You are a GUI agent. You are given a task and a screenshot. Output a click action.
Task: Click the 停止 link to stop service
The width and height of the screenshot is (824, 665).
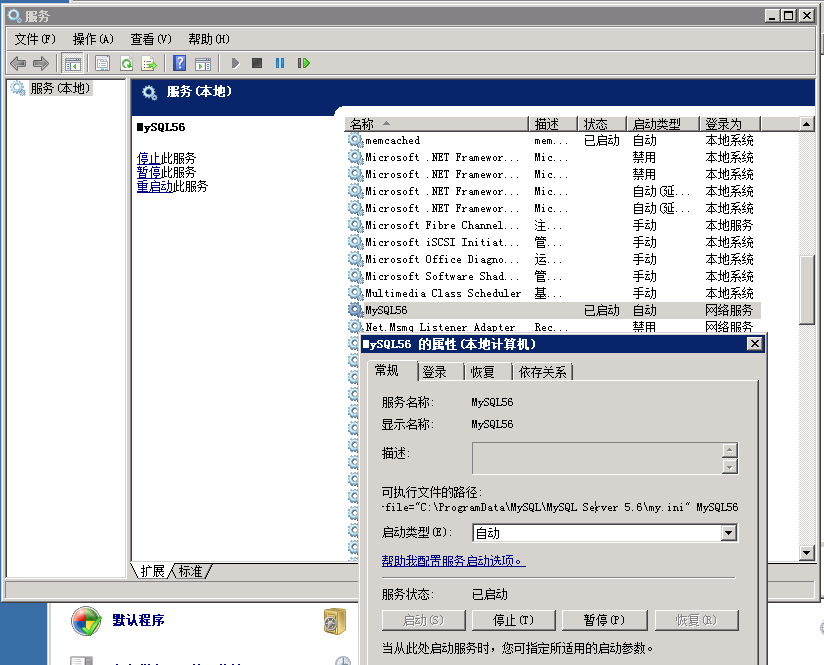pyautogui.click(x=149, y=158)
